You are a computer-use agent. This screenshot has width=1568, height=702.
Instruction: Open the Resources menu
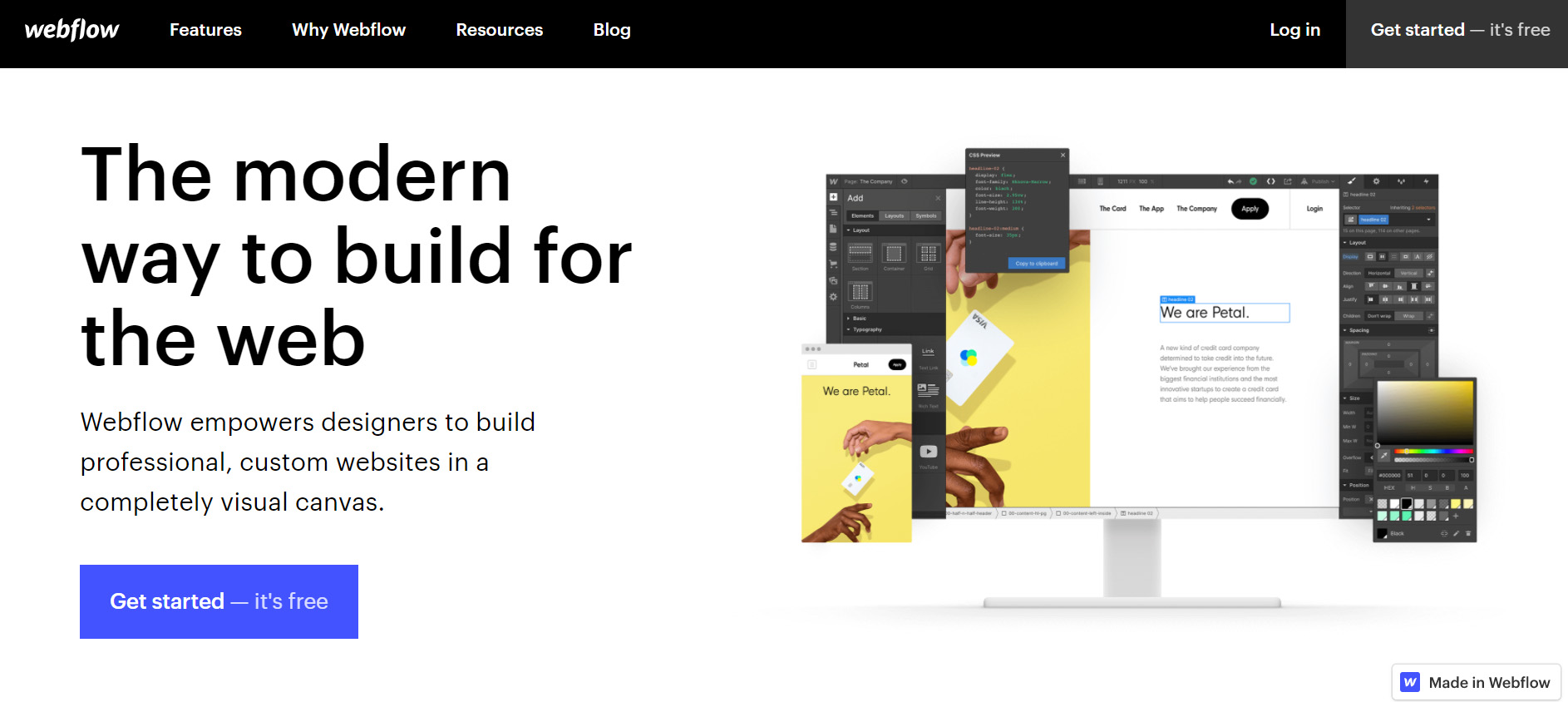tap(499, 30)
